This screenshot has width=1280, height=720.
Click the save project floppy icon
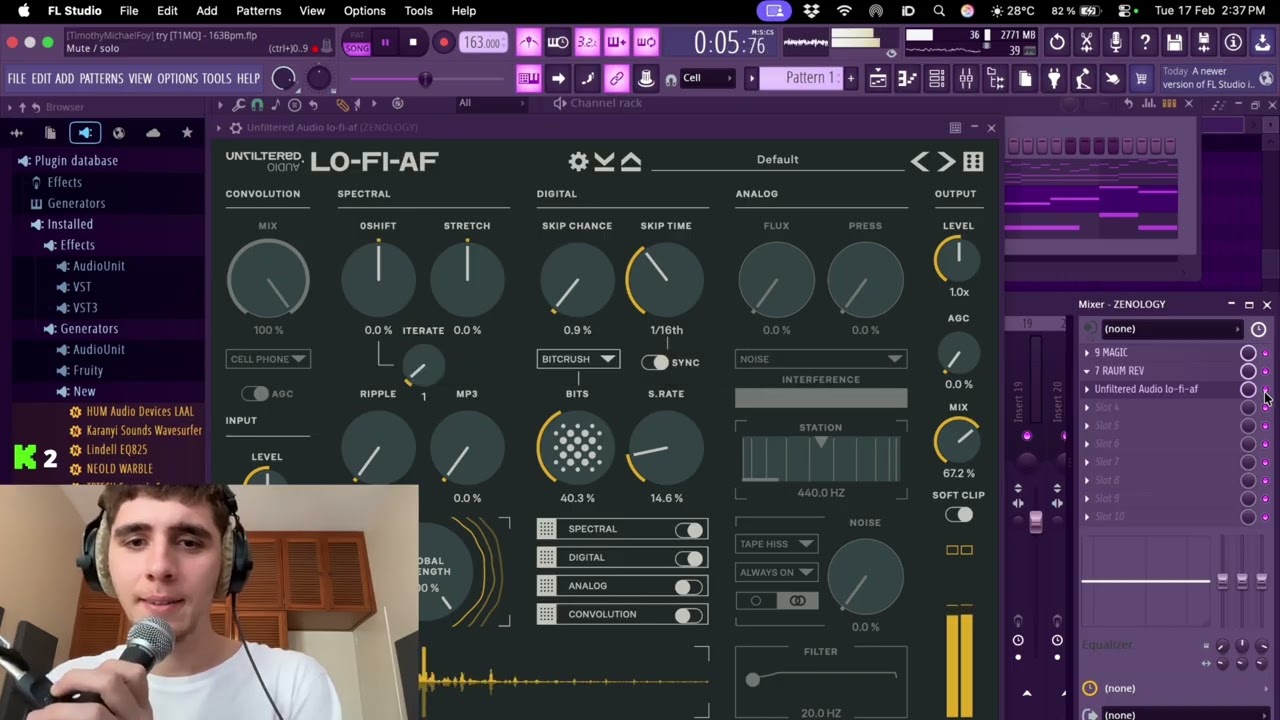point(1174,43)
